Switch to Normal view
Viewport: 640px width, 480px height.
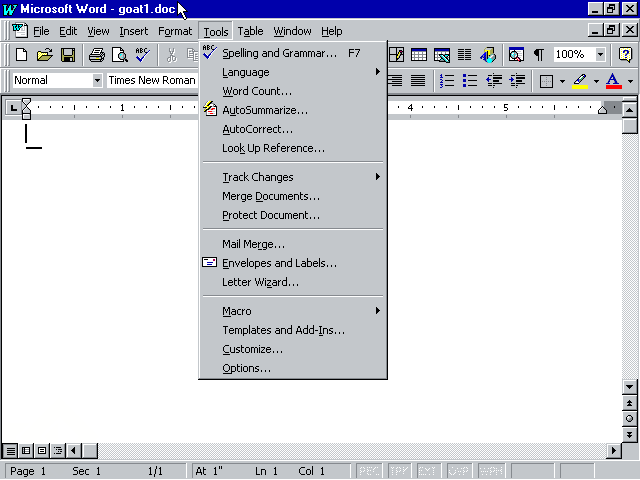click(x=11, y=451)
